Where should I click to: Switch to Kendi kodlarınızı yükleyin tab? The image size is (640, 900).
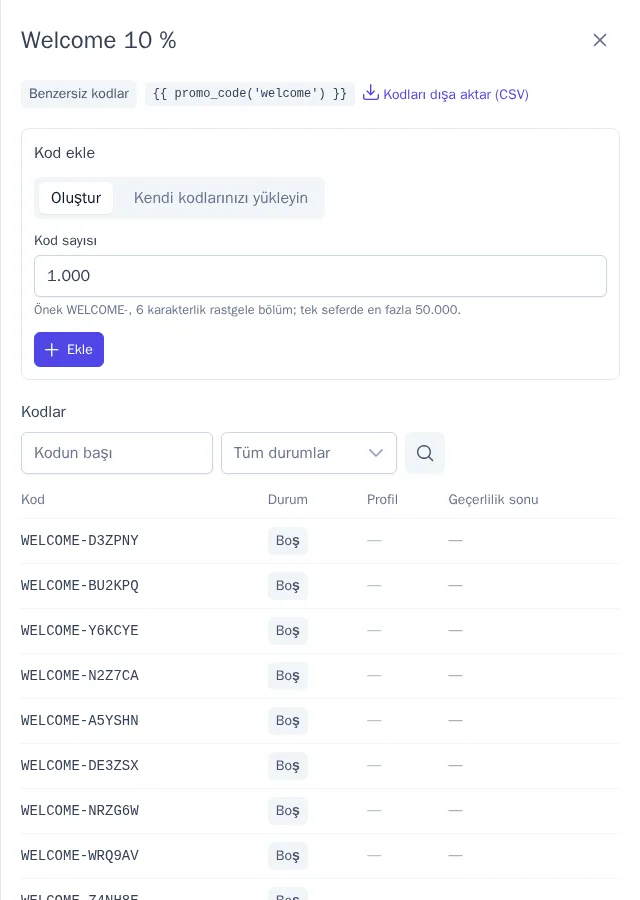pyautogui.click(x=220, y=198)
